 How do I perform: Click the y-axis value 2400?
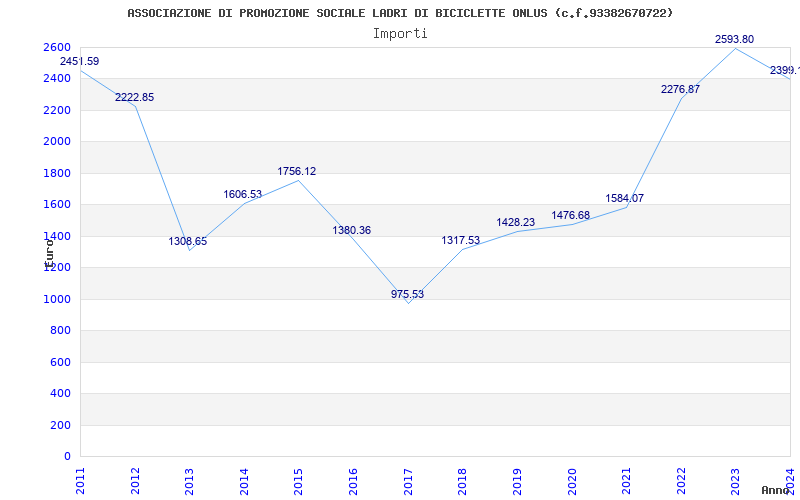point(57,79)
